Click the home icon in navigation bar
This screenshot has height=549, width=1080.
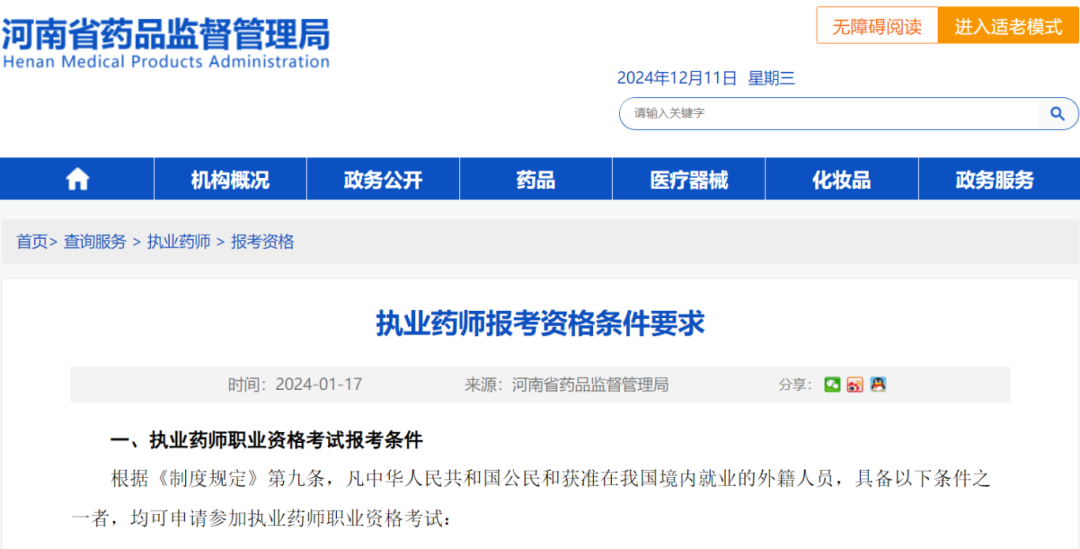coord(77,180)
